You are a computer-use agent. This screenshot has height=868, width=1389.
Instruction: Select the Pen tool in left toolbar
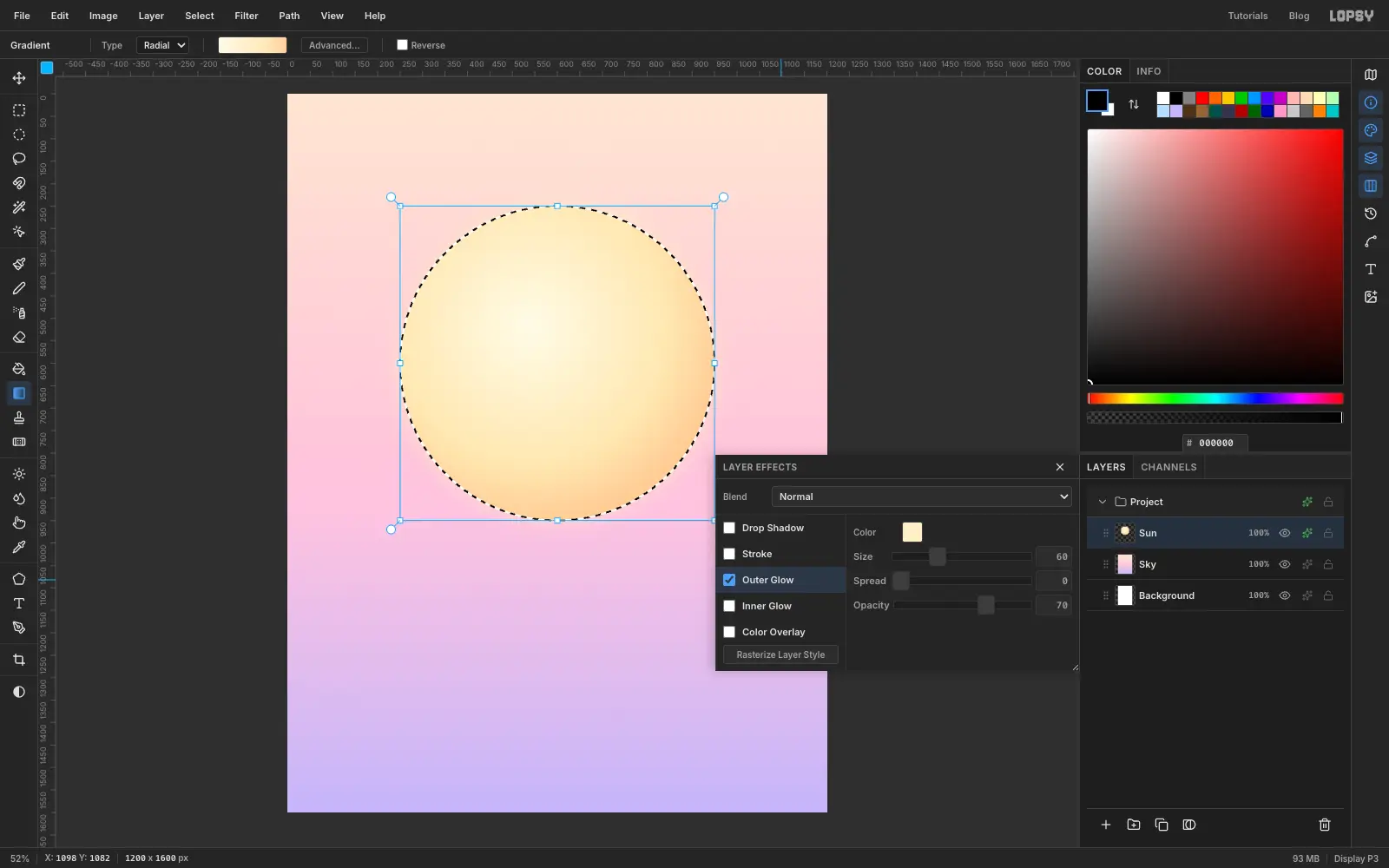pos(19,628)
